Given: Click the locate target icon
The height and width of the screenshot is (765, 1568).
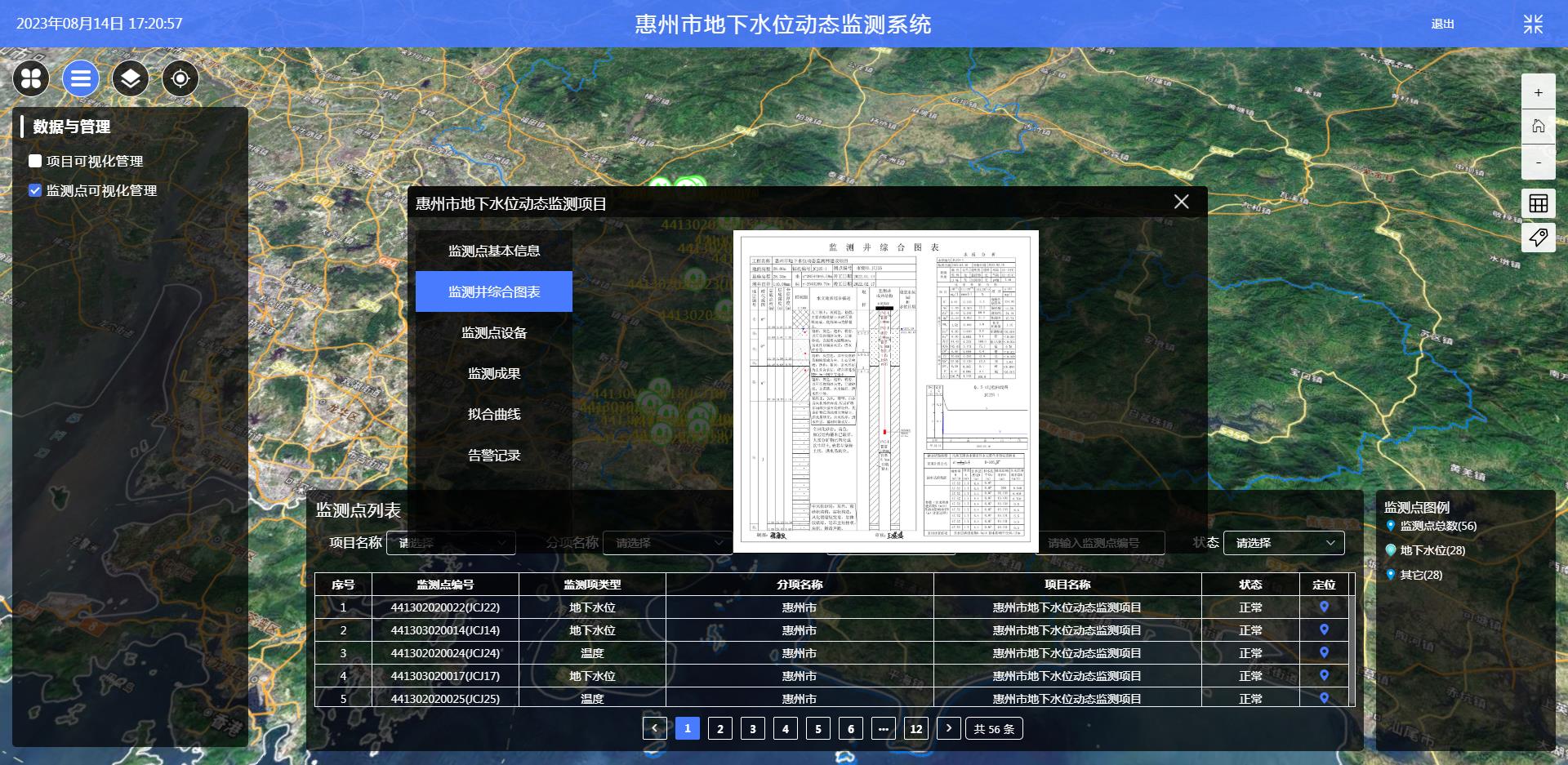Looking at the screenshot, I should pyautogui.click(x=180, y=78).
